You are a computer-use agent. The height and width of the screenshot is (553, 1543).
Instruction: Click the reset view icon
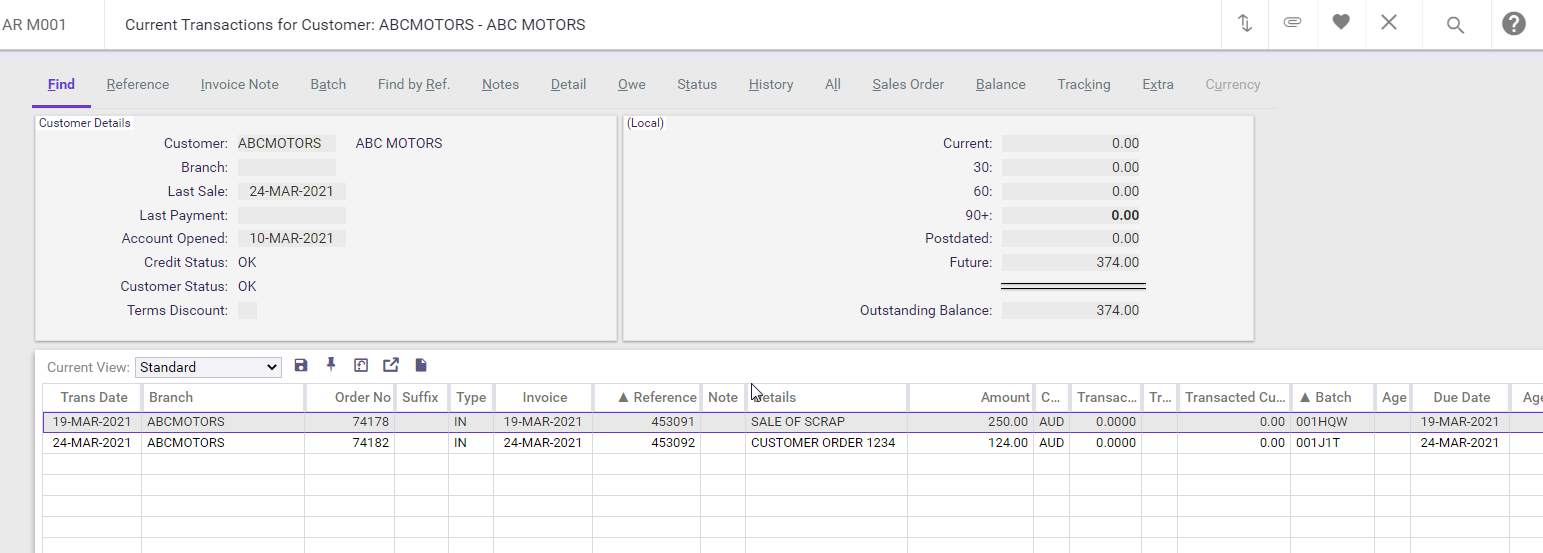(x=361, y=366)
